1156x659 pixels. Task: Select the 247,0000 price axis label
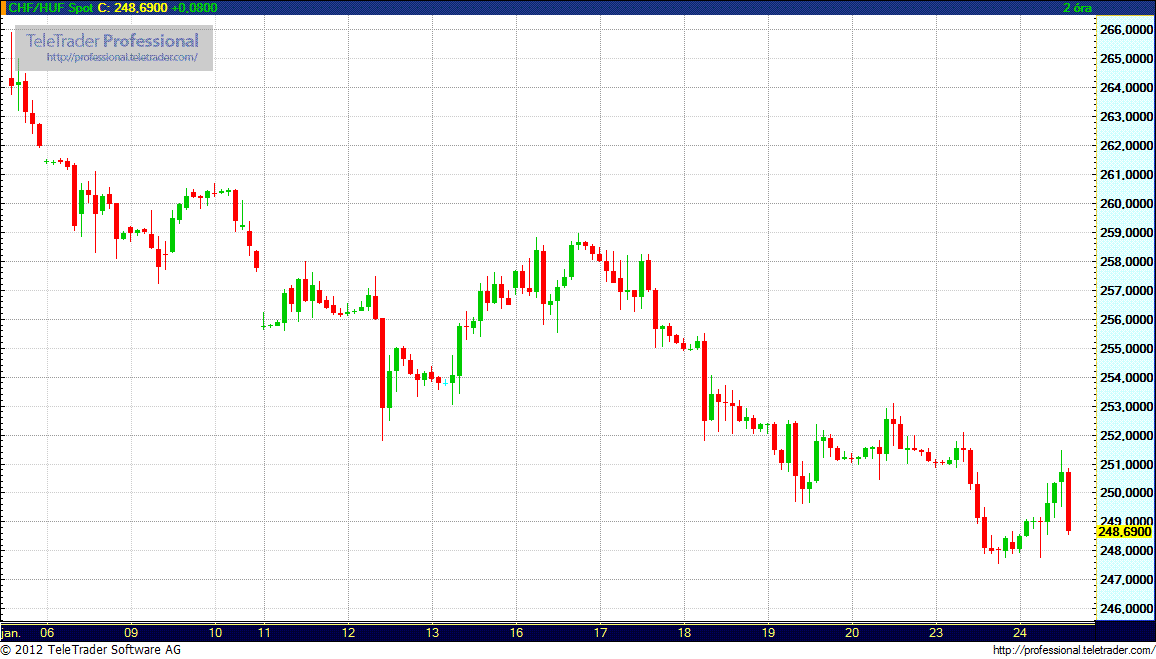(1125, 581)
